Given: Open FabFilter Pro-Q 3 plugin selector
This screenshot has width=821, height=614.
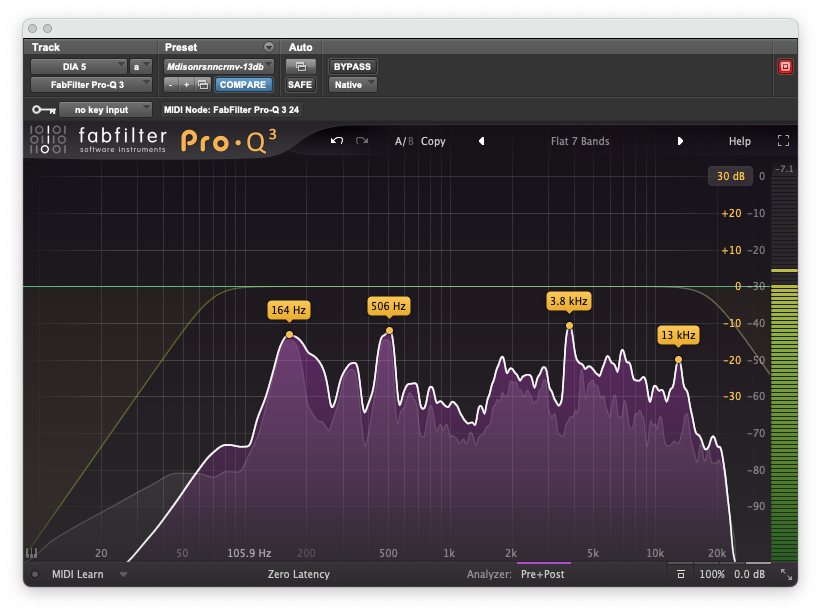Looking at the screenshot, I should (x=91, y=84).
